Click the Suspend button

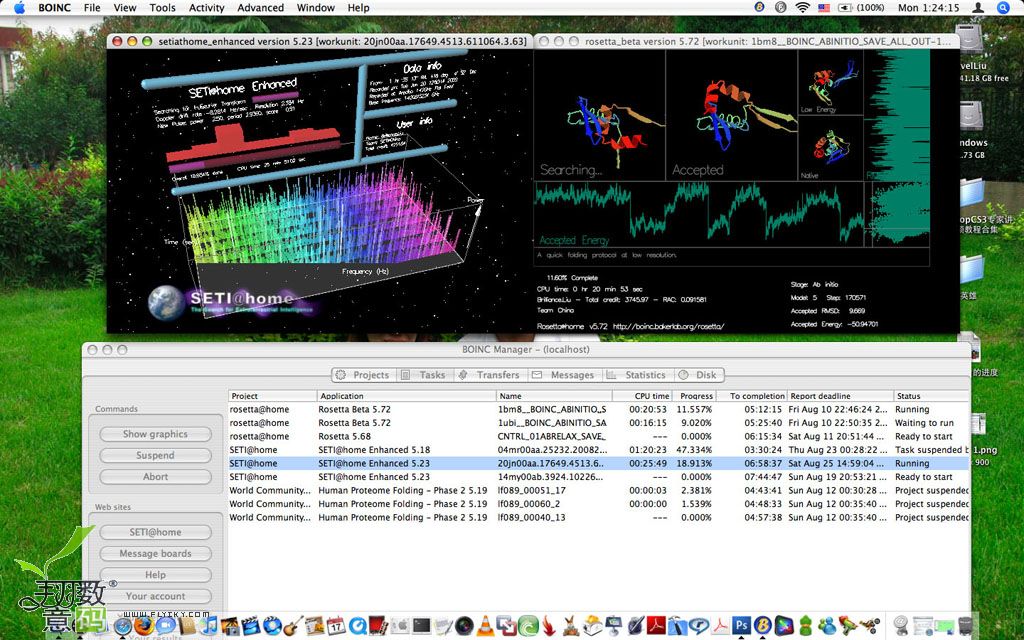[x=155, y=455]
